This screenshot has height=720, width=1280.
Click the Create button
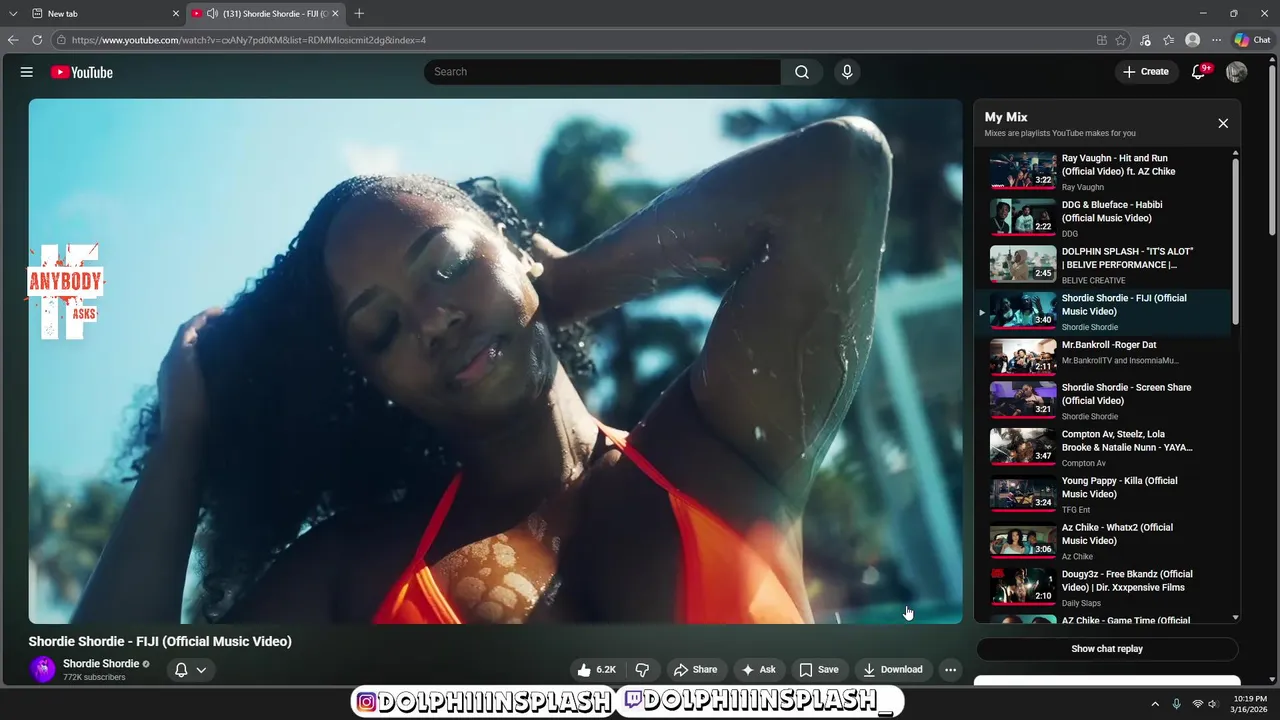[1145, 72]
